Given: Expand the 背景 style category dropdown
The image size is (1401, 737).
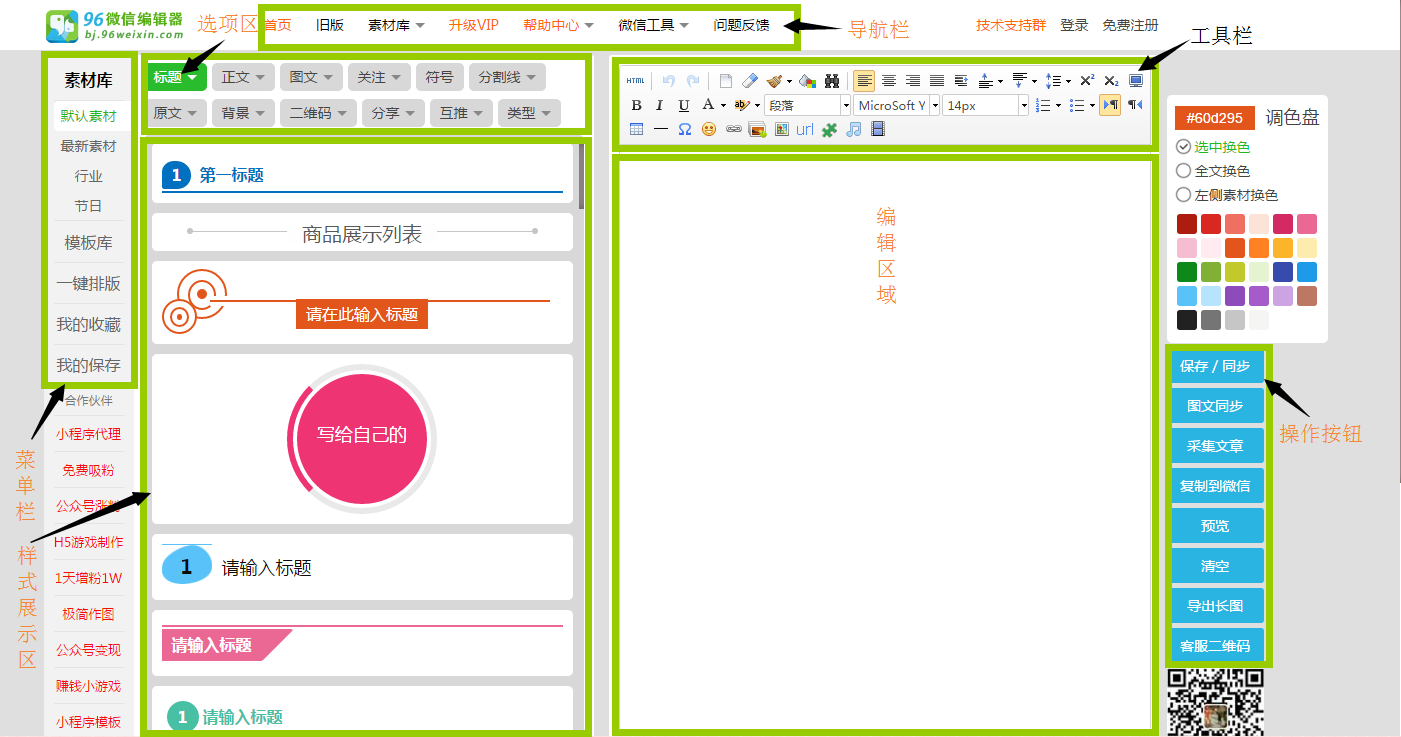Looking at the screenshot, I should (x=244, y=113).
